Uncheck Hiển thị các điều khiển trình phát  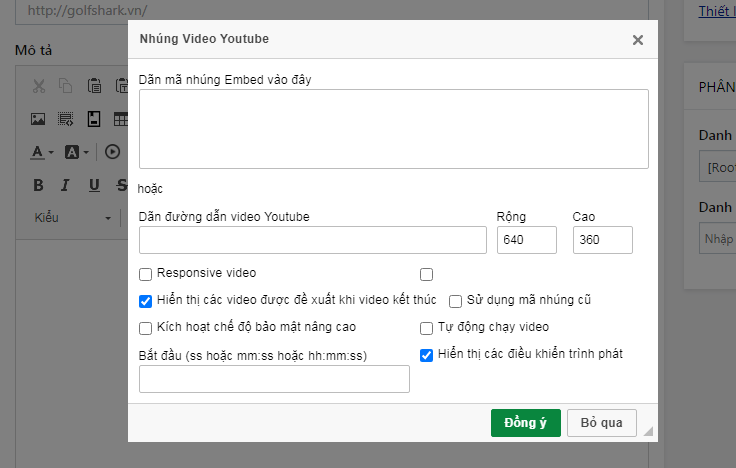[x=427, y=355]
